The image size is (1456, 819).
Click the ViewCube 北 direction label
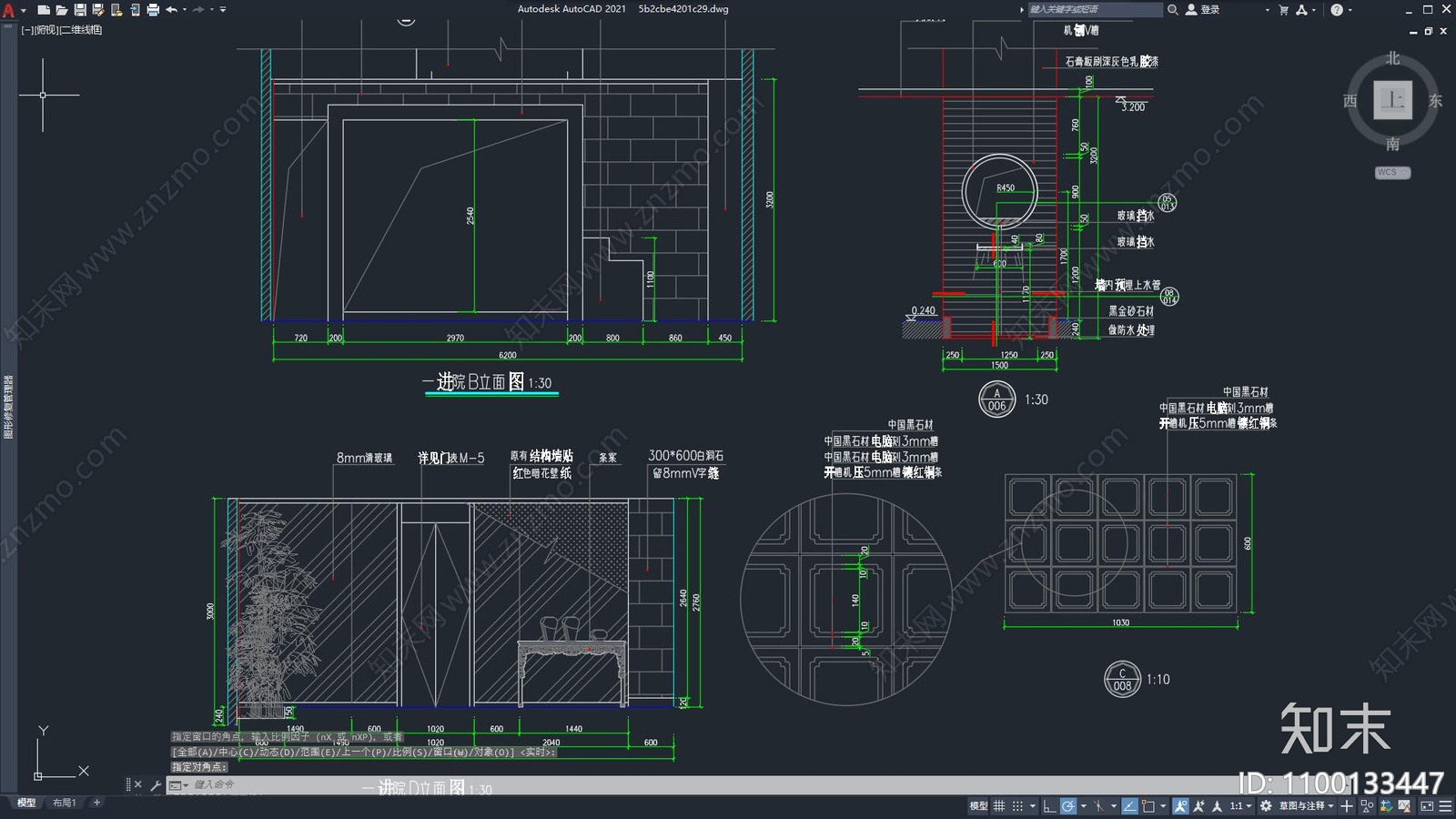(x=1392, y=58)
